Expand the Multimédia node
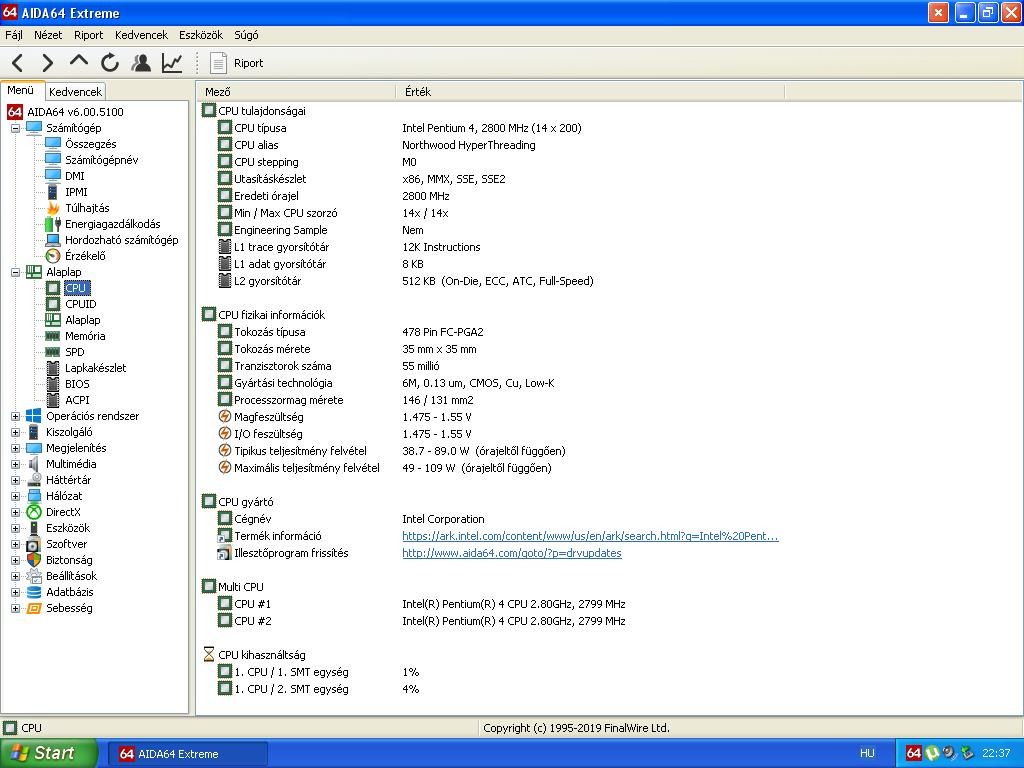The width and height of the screenshot is (1024, 768). 15,464
